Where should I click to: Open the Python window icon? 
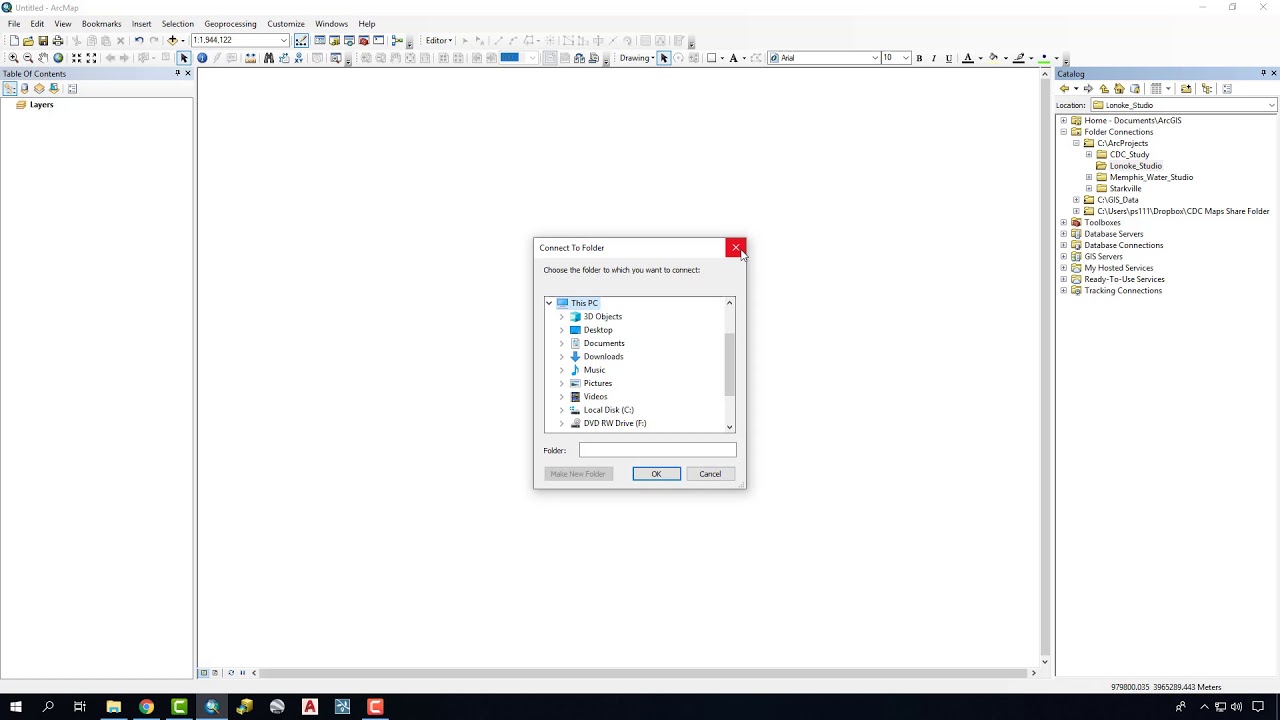(x=378, y=40)
